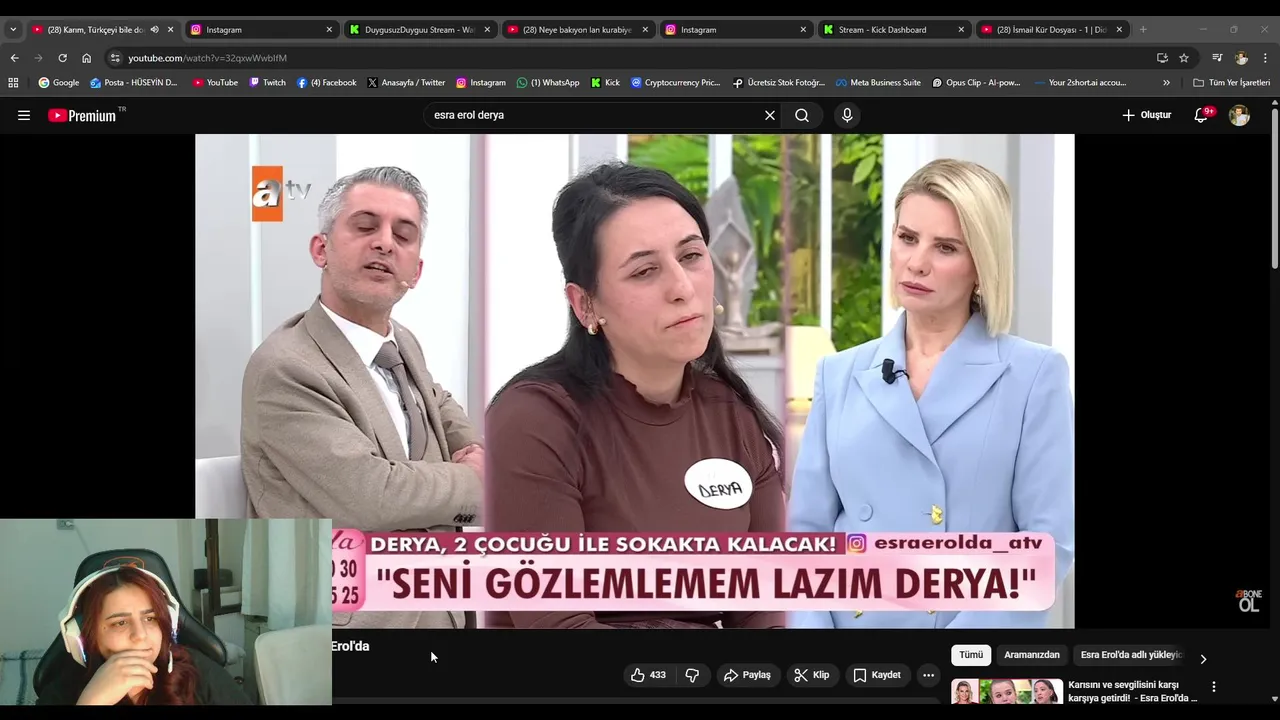
Task: Install app icon in address bar
Action: click(1162, 58)
